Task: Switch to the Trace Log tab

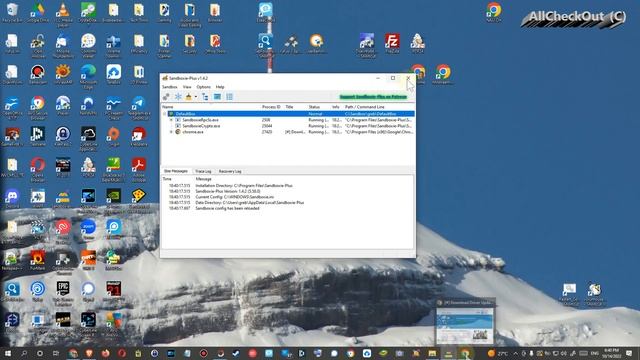Action: point(203,171)
